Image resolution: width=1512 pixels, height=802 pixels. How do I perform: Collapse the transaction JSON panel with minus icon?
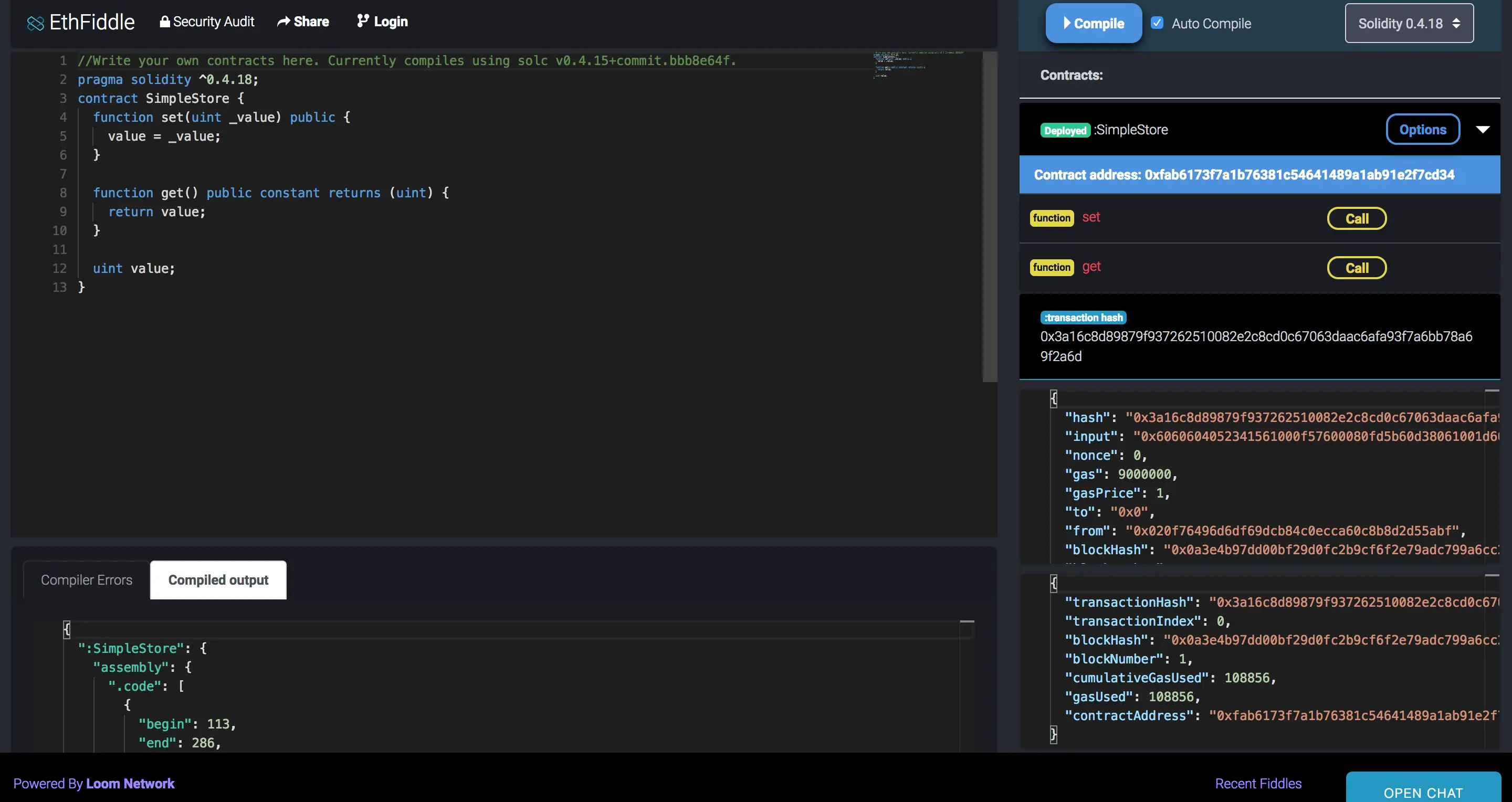click(1492, 391)
